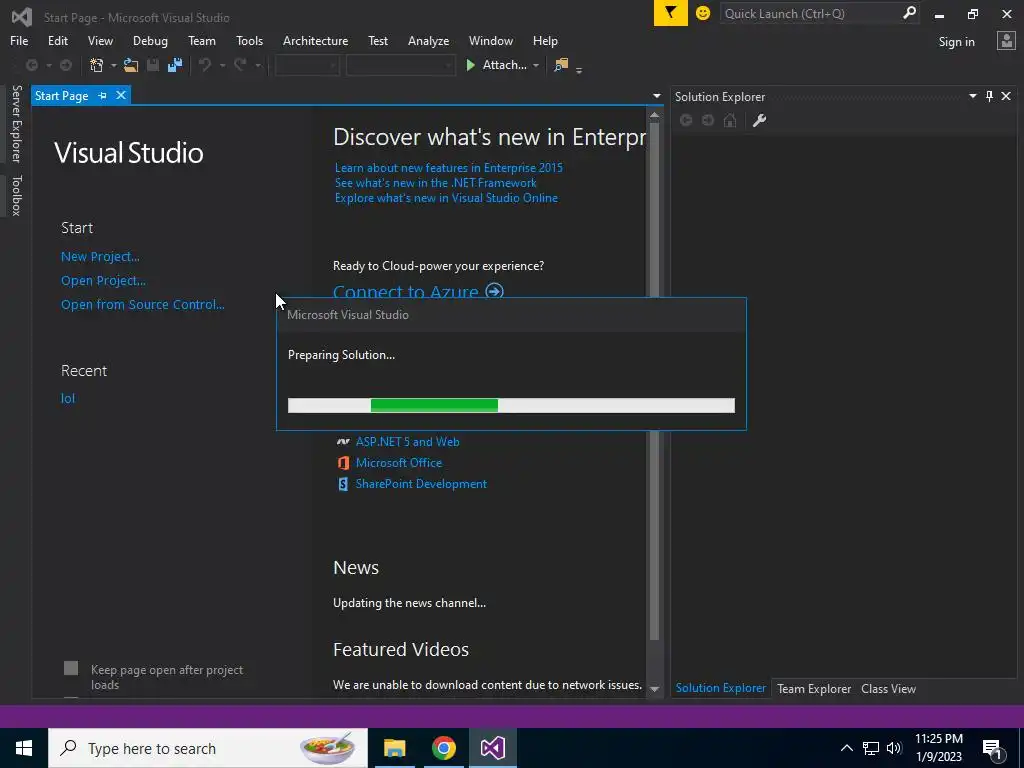Open the File menu
This screenshot has width=1024, height=768.
(19, 40)
